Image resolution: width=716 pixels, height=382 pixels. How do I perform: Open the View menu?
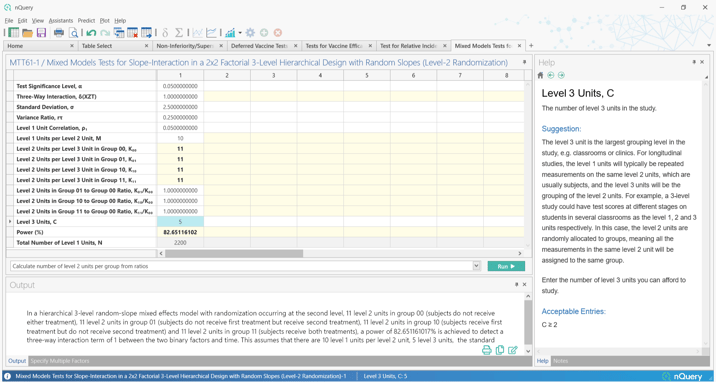38,21
